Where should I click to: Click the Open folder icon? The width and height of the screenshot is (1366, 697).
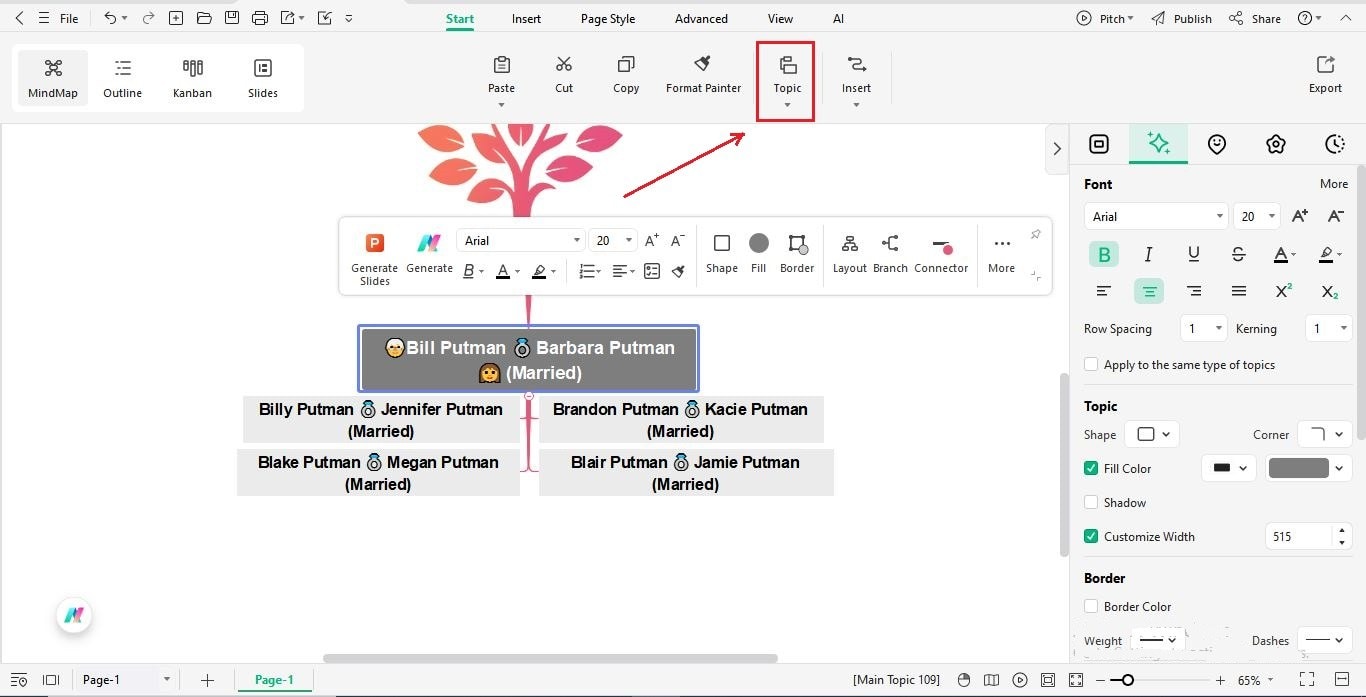204,18
